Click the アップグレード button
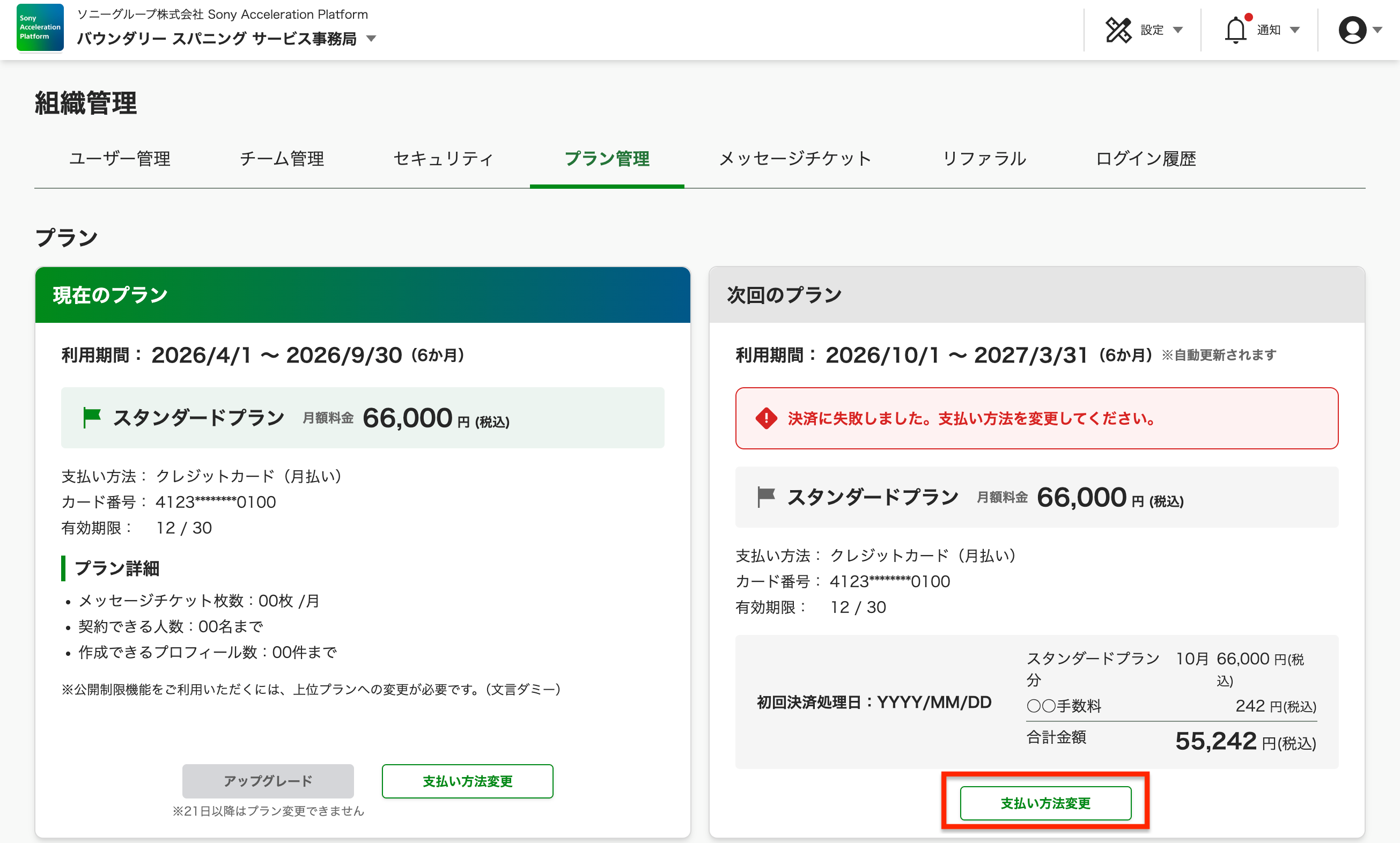 point(268,780)
